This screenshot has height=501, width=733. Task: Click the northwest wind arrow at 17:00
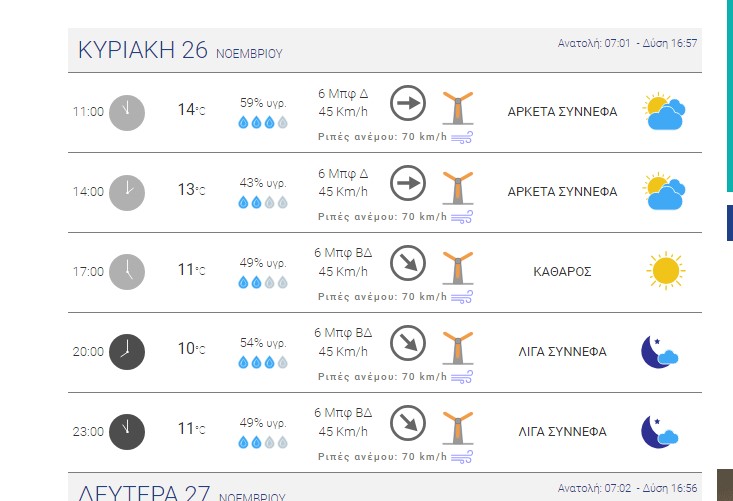(x=408, y=262)
